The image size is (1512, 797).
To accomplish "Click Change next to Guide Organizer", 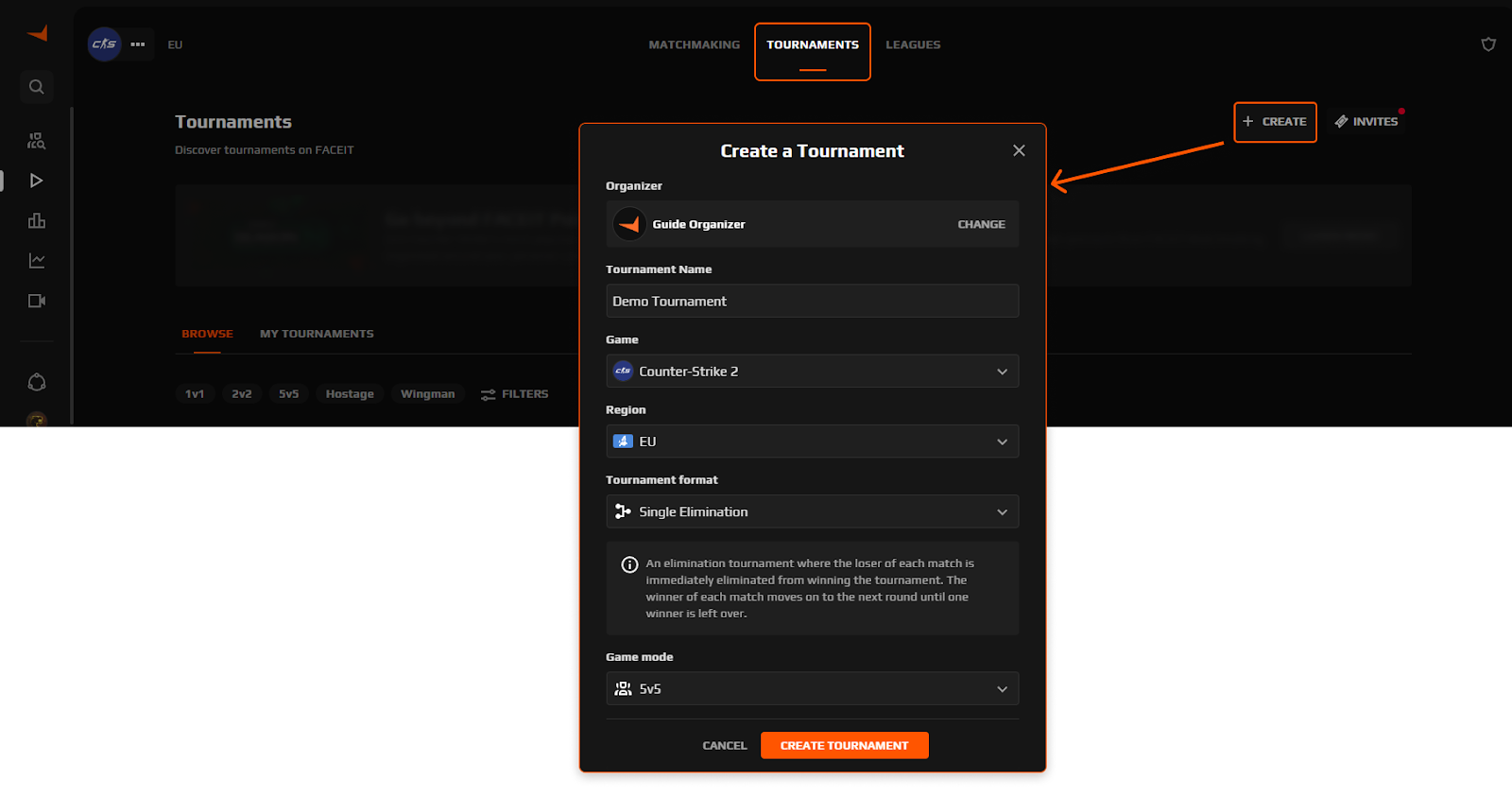I will click(x=981, y=224).
